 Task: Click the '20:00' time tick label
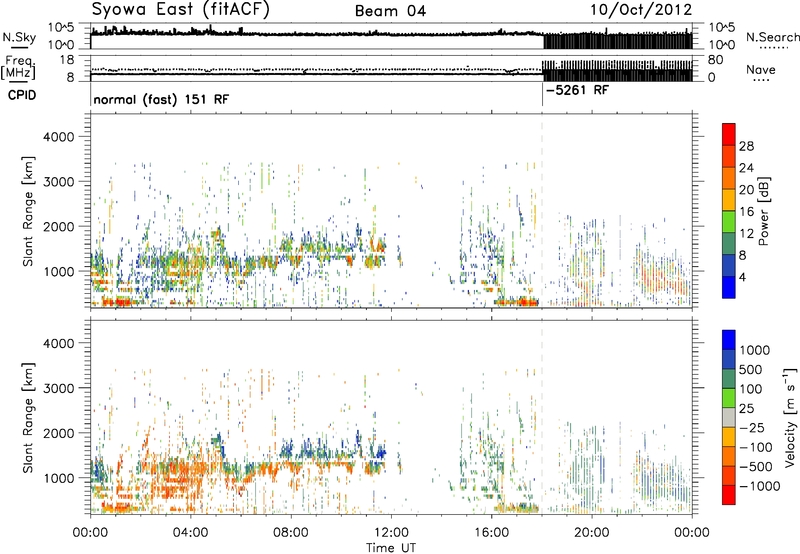592,533
